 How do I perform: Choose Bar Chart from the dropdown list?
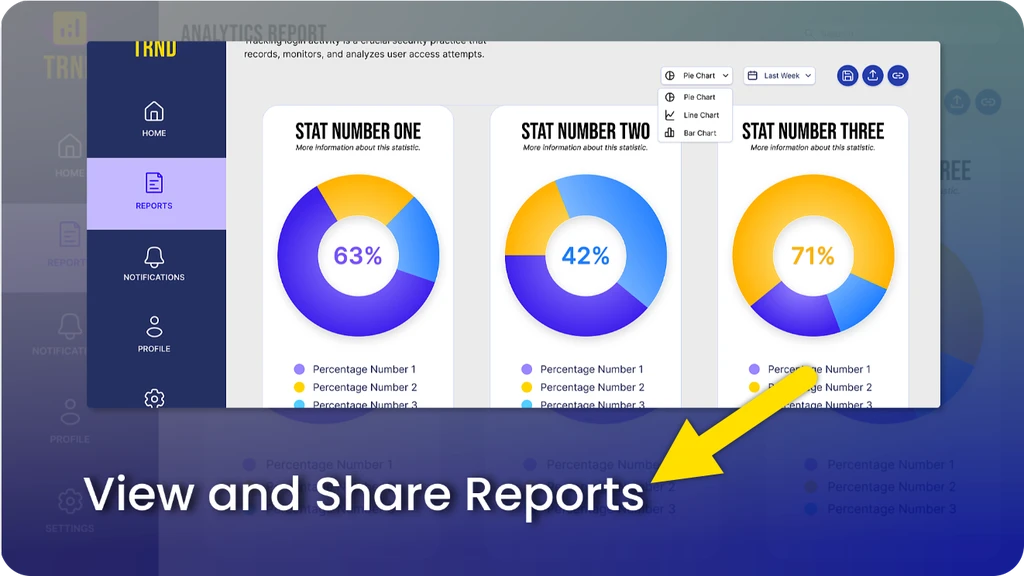tap(696, 133)
